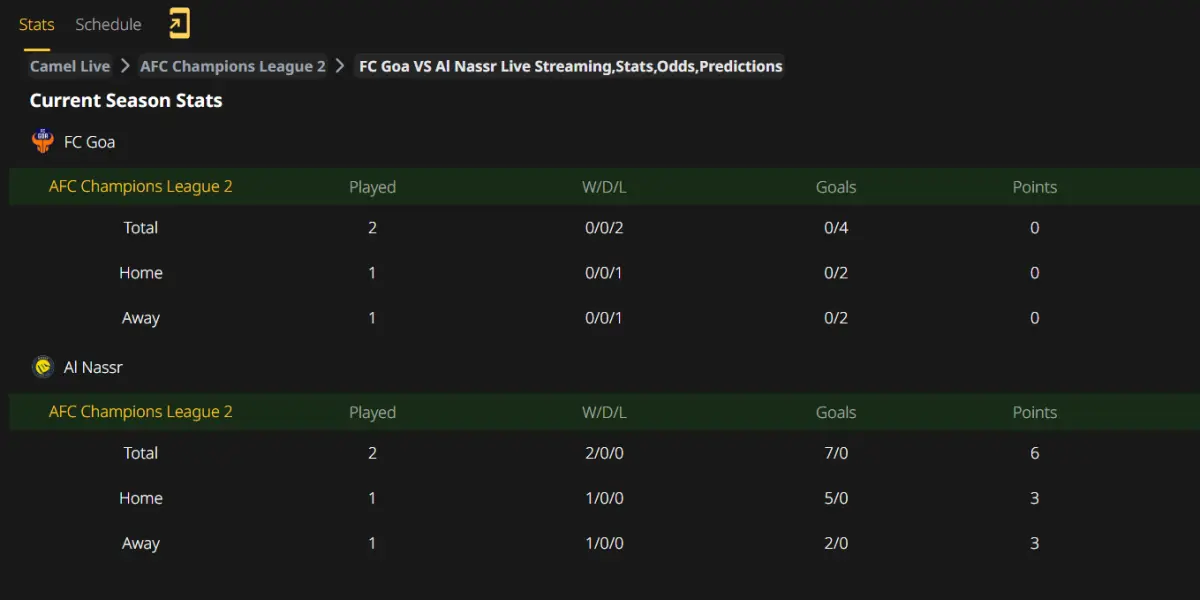
Task: Click the W/D/L column header in Al Nassr table
Action: pyautogui.click(x=604, y=412)
